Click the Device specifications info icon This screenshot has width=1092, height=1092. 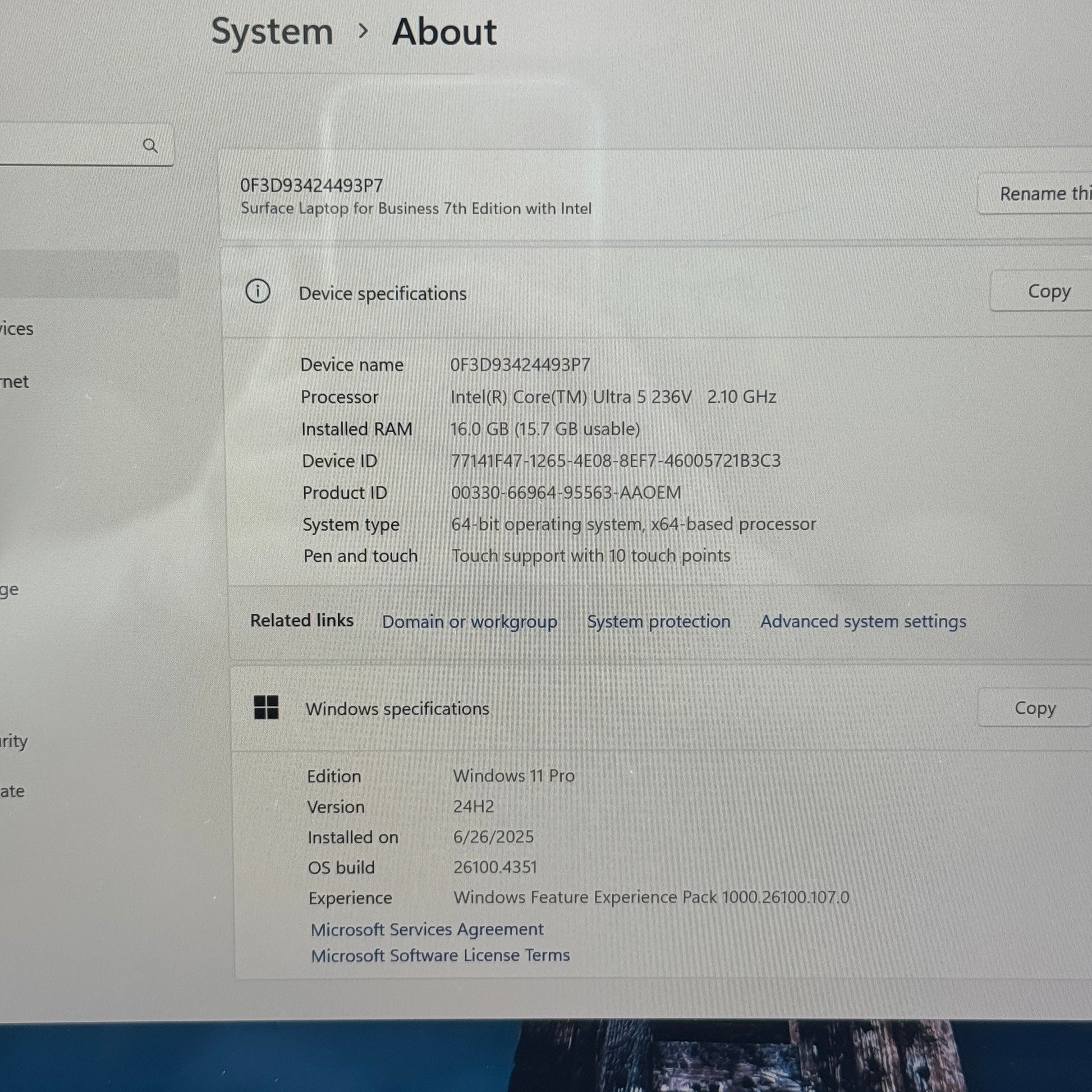[258, 292]
